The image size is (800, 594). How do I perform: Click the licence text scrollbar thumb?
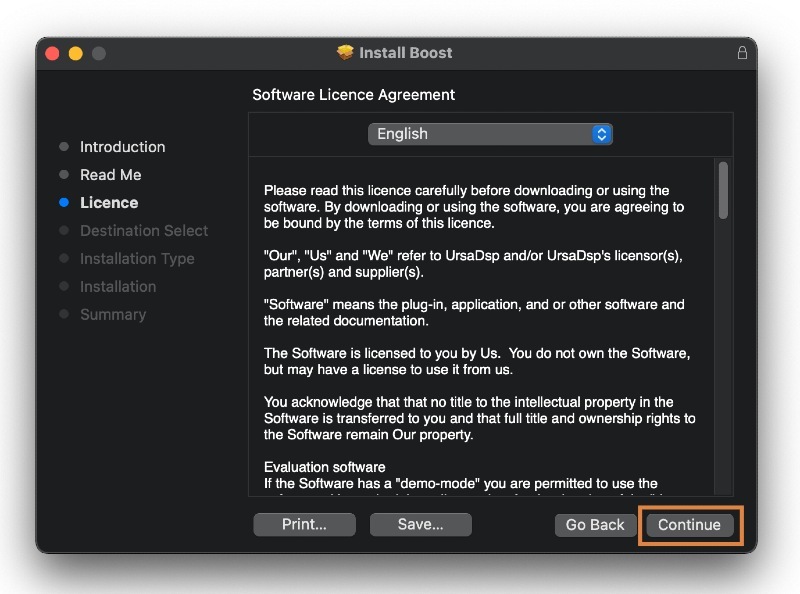tap(723, 190)
